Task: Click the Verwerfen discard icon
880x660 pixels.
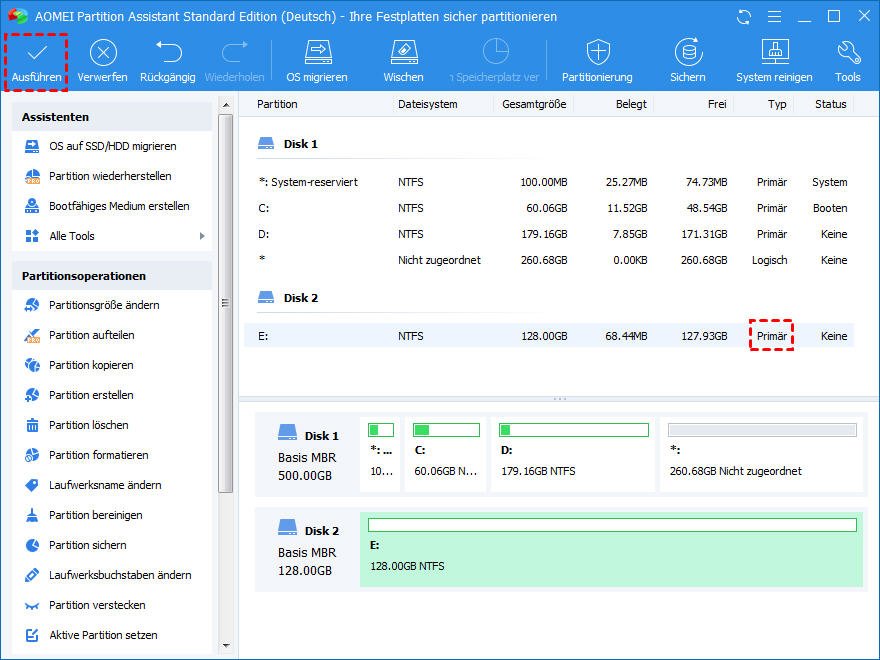Action: [x=103, y=53]
